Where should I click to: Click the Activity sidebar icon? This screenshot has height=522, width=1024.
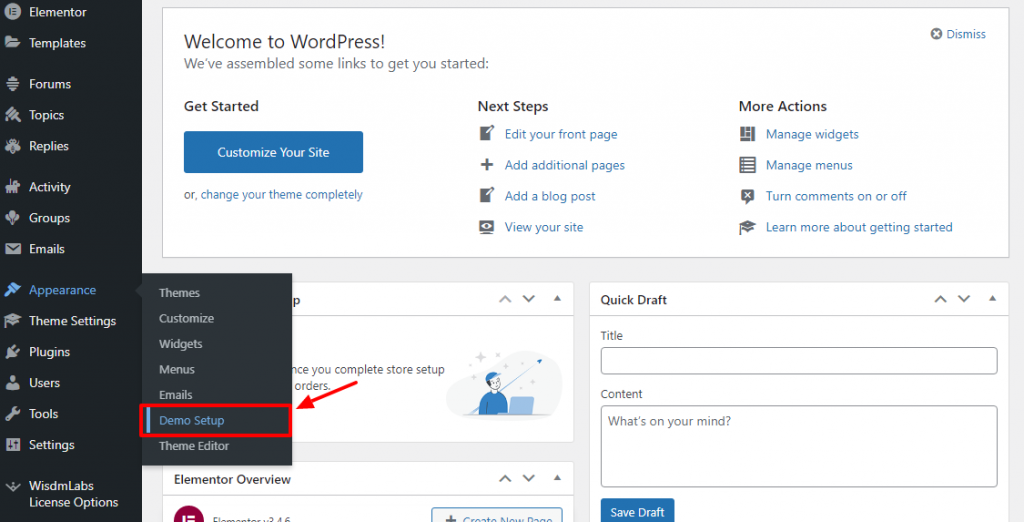[x=12, y=187]
